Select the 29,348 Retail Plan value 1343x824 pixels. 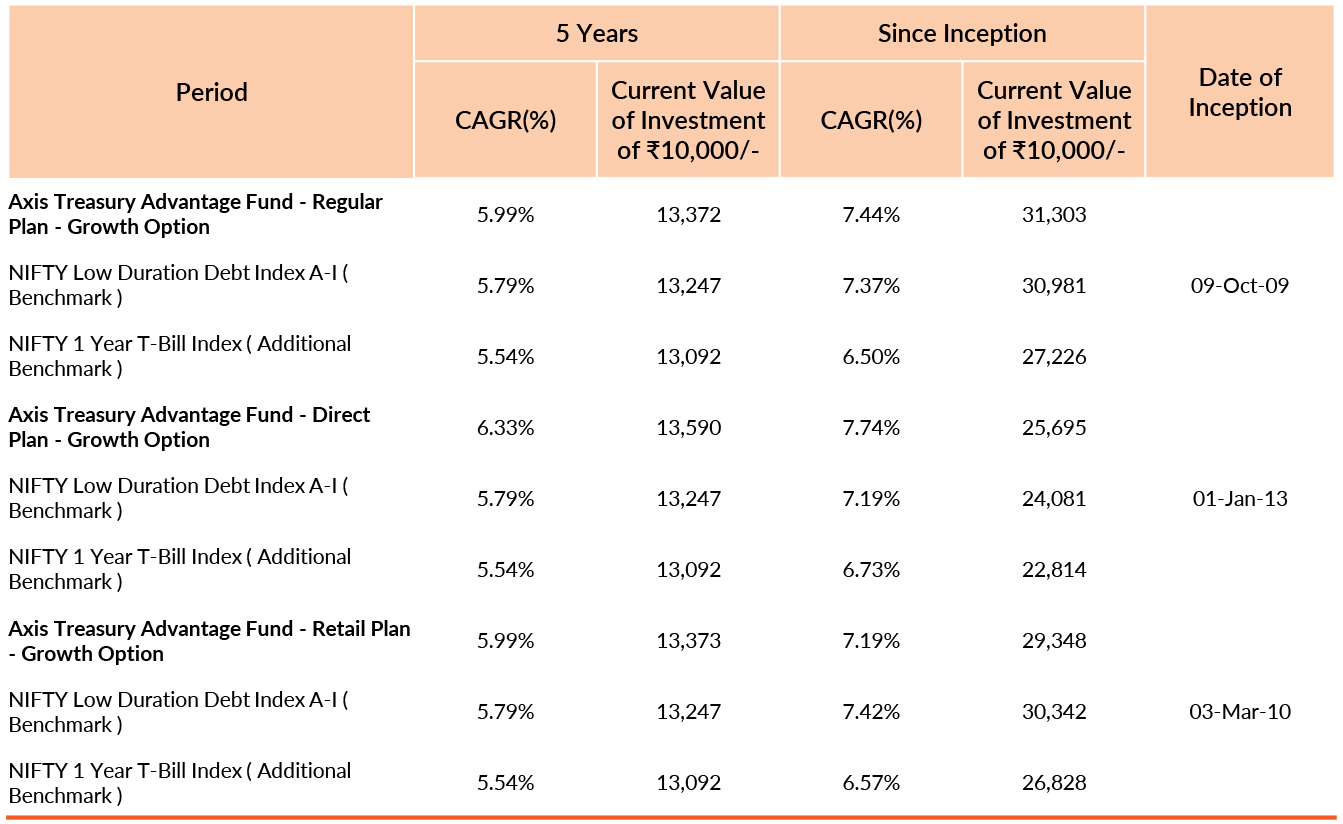(1054, 641)
